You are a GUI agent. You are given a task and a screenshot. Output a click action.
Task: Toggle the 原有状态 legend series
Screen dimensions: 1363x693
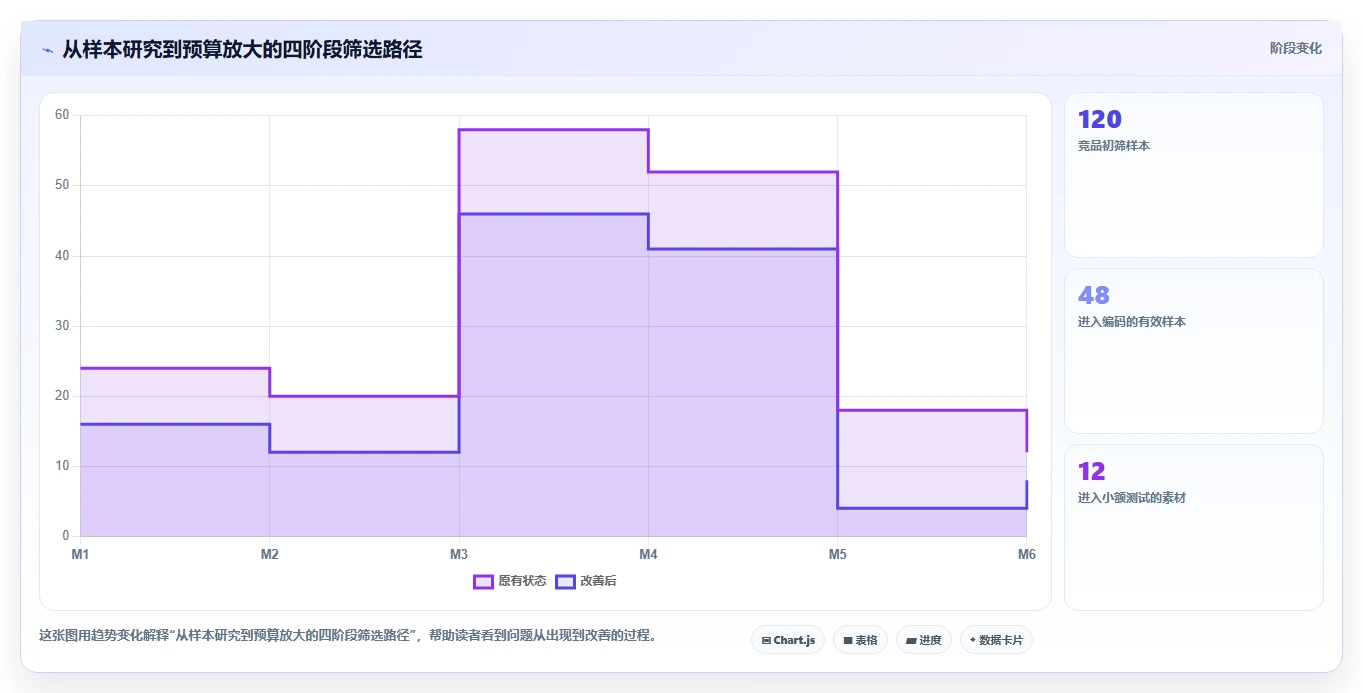click(510, 581)
